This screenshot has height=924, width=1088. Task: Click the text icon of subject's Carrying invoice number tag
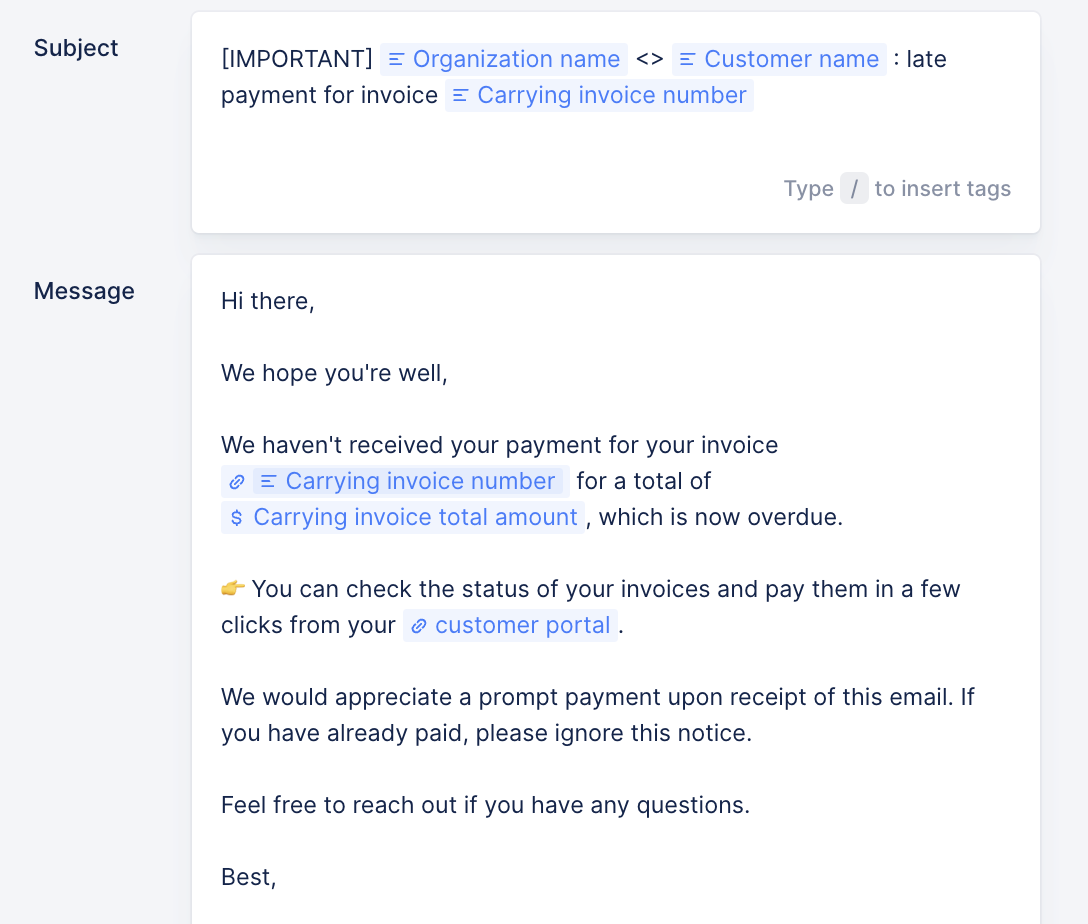coord(460,96)
